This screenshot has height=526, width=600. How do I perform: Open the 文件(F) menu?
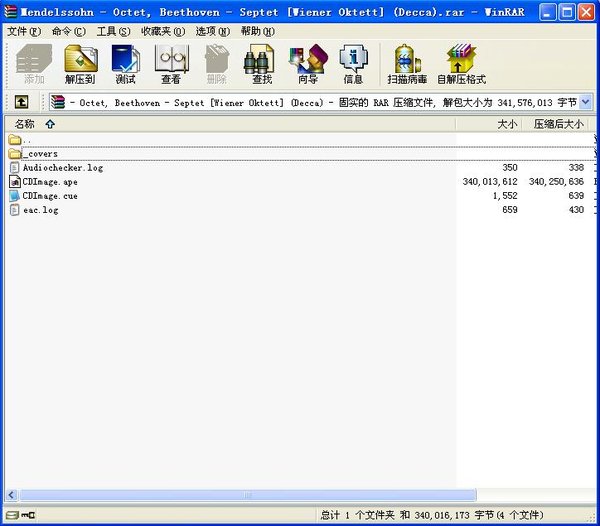click(x=24, y=31)
